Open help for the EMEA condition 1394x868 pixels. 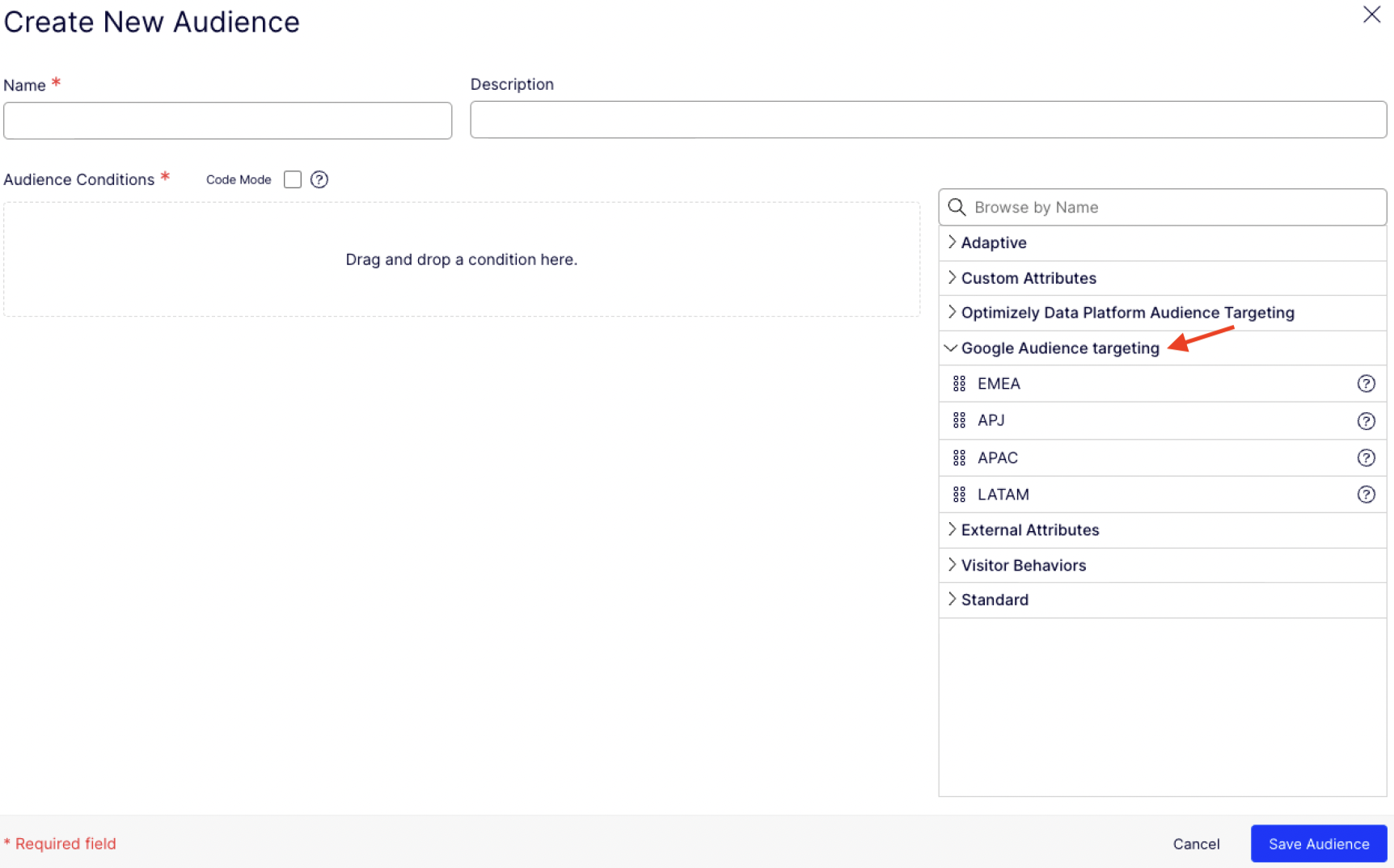(1366, 384)
